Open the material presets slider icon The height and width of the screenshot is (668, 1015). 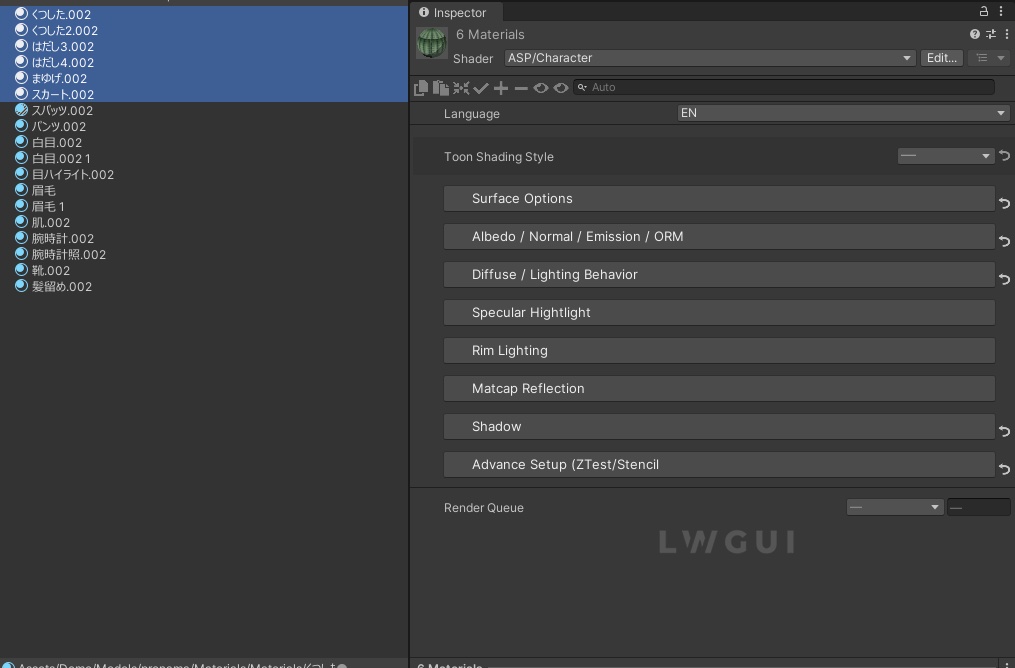[x=990, y=34]
